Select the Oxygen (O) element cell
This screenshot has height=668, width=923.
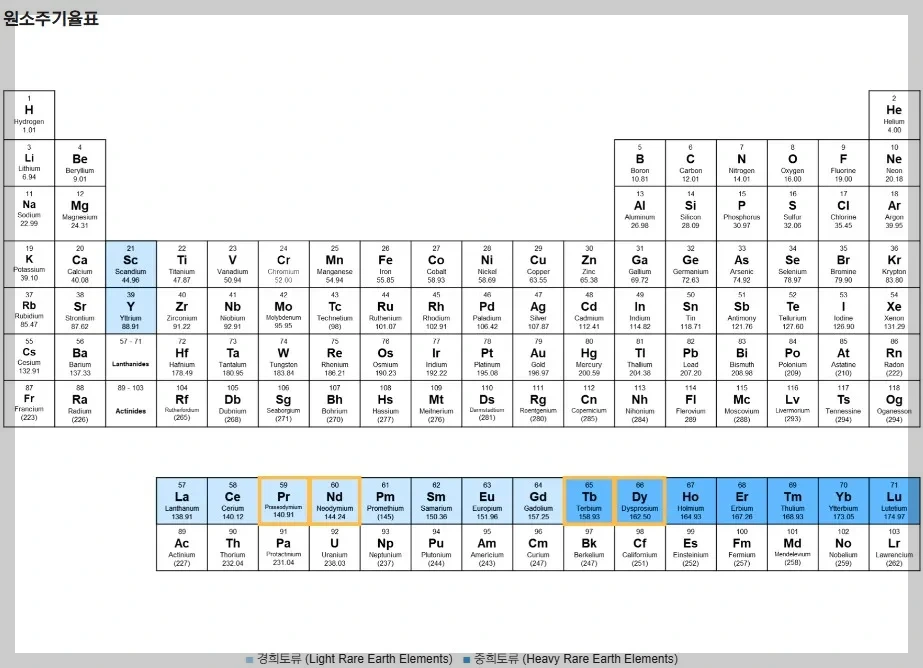792,163
